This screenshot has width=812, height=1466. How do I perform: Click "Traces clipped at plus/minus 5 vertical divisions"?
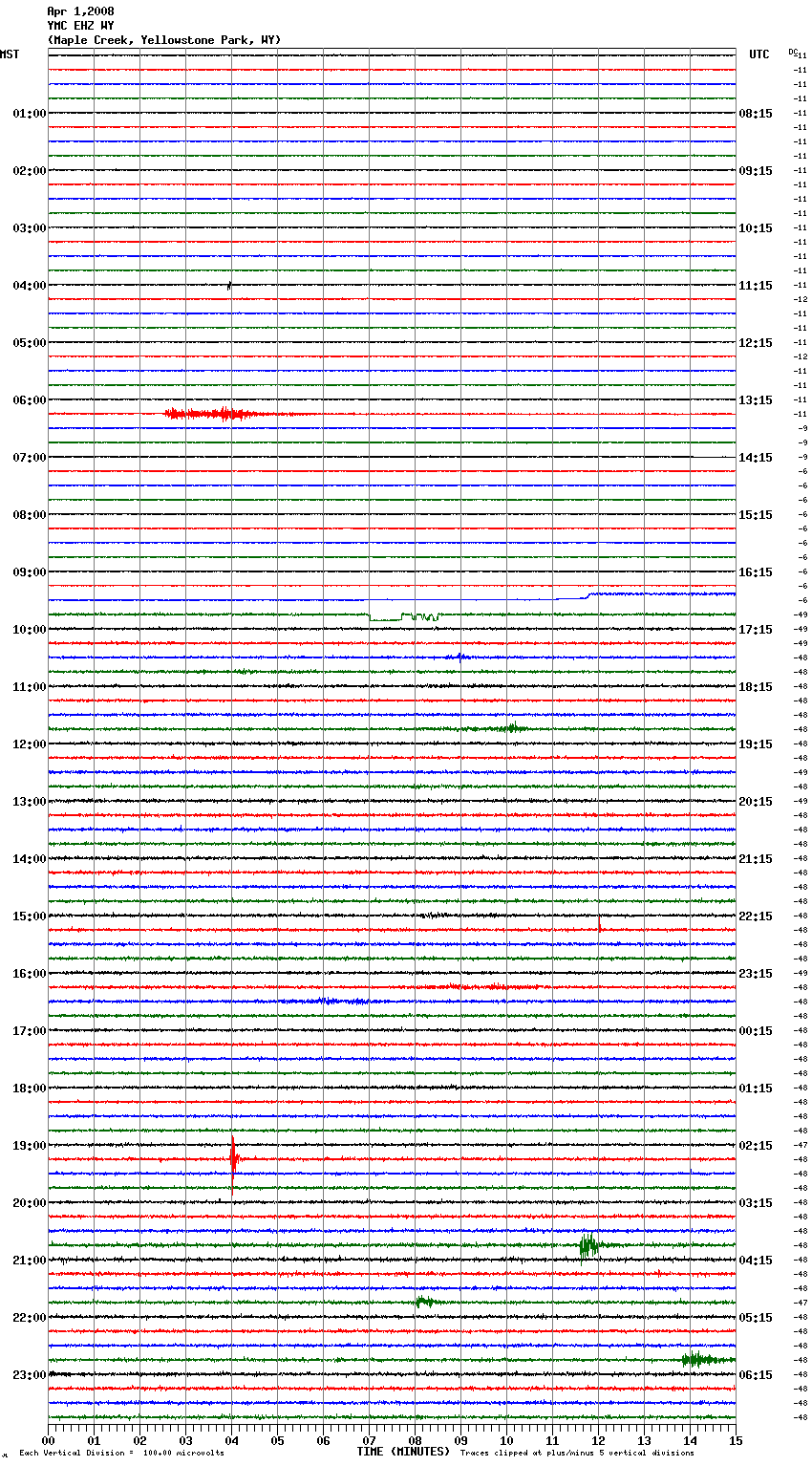click(577, 1454)
